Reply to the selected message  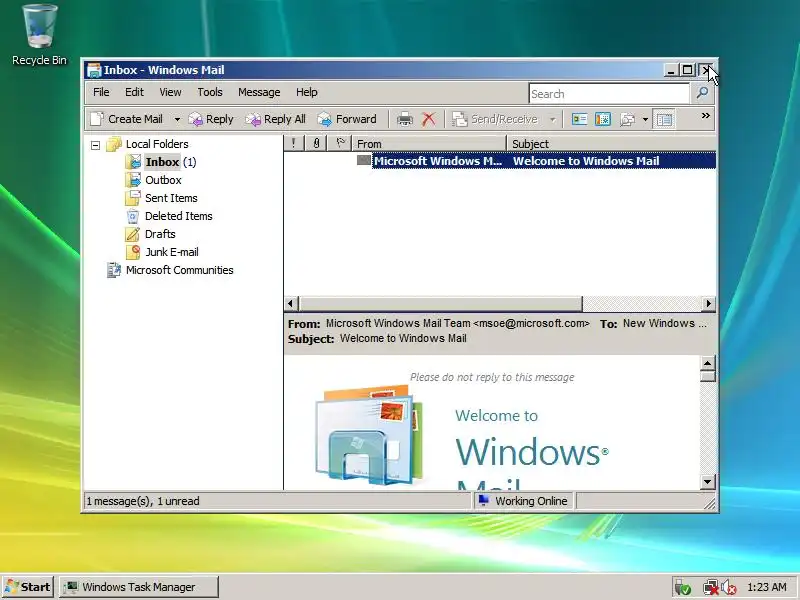pos(211,119)
